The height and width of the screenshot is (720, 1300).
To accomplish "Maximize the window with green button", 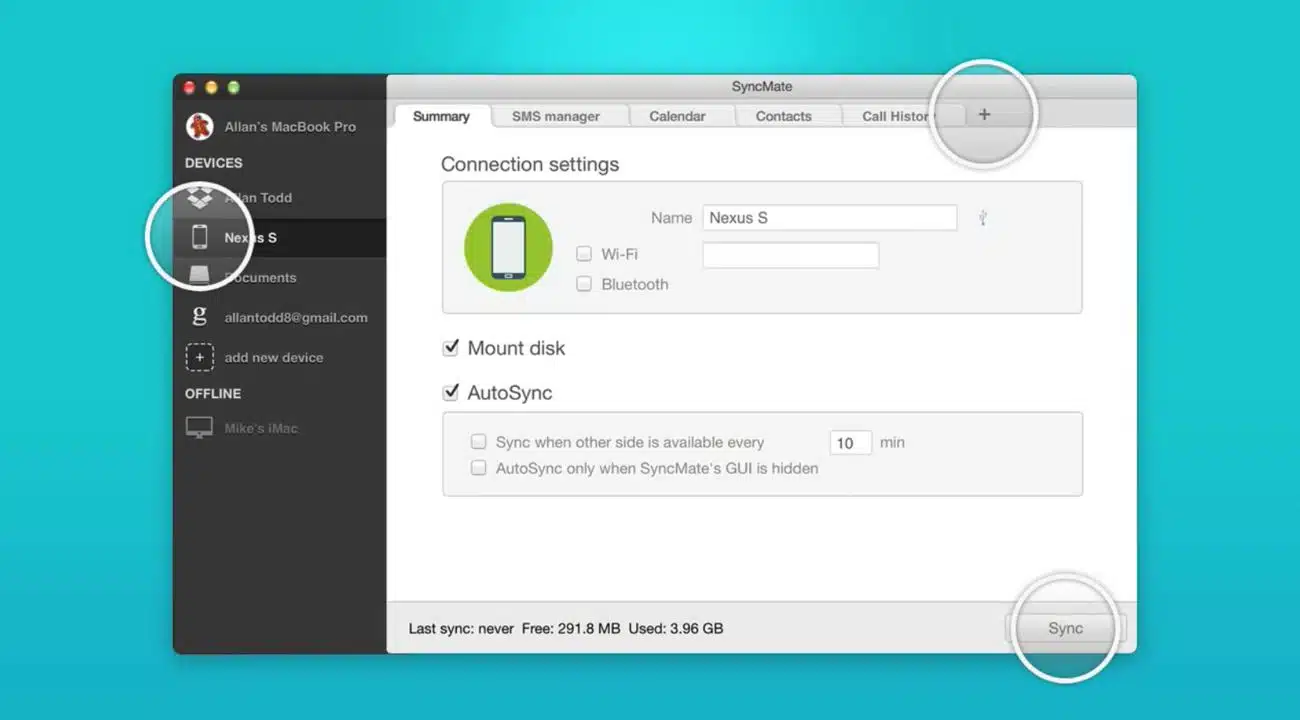I will pos(234,88).
